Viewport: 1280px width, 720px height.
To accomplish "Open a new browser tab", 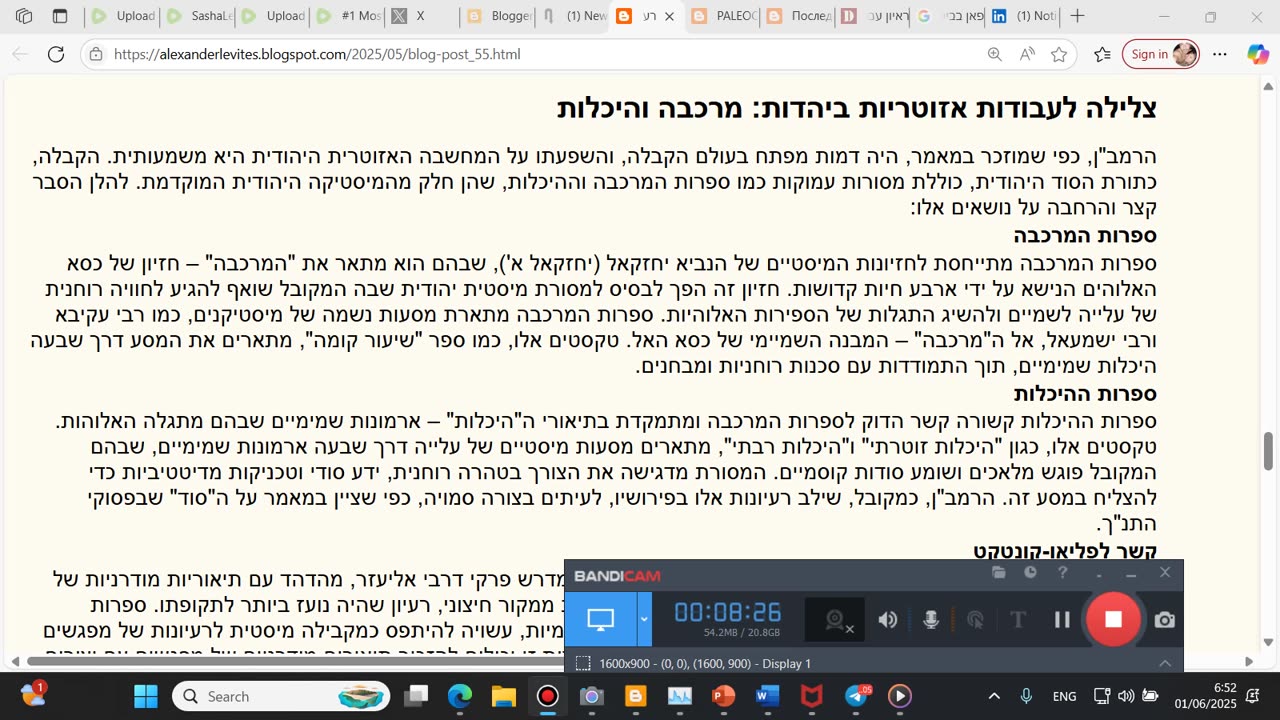I will pyautogui.click(x=1077, y=16).
